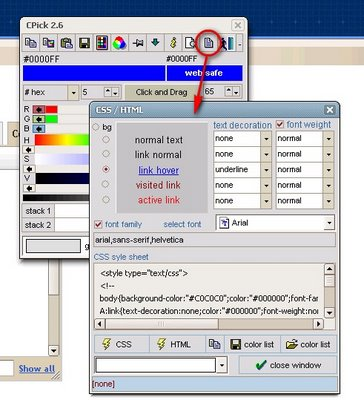The height and width of the screenshot is (400, 364).
Task: Click the paste clipboard icon in CPick toolbar
Action: [67, 43]
